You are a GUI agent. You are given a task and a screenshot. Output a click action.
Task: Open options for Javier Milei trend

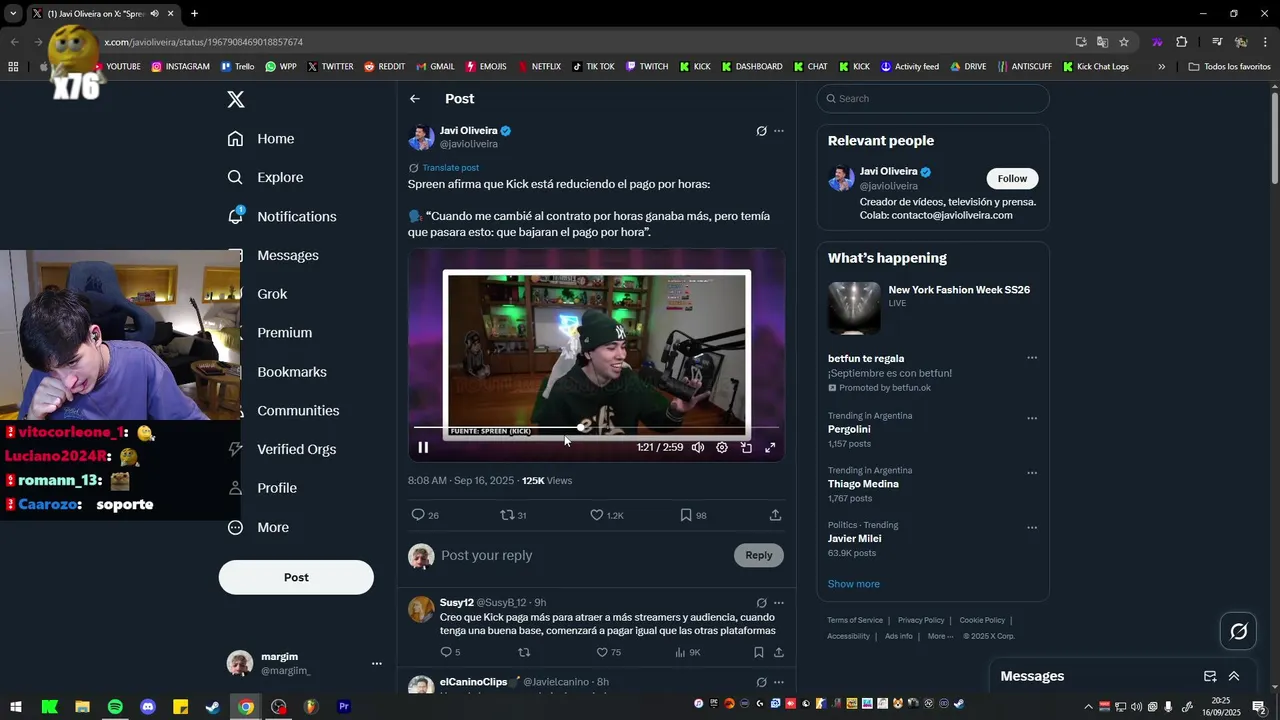point(1032,528)
